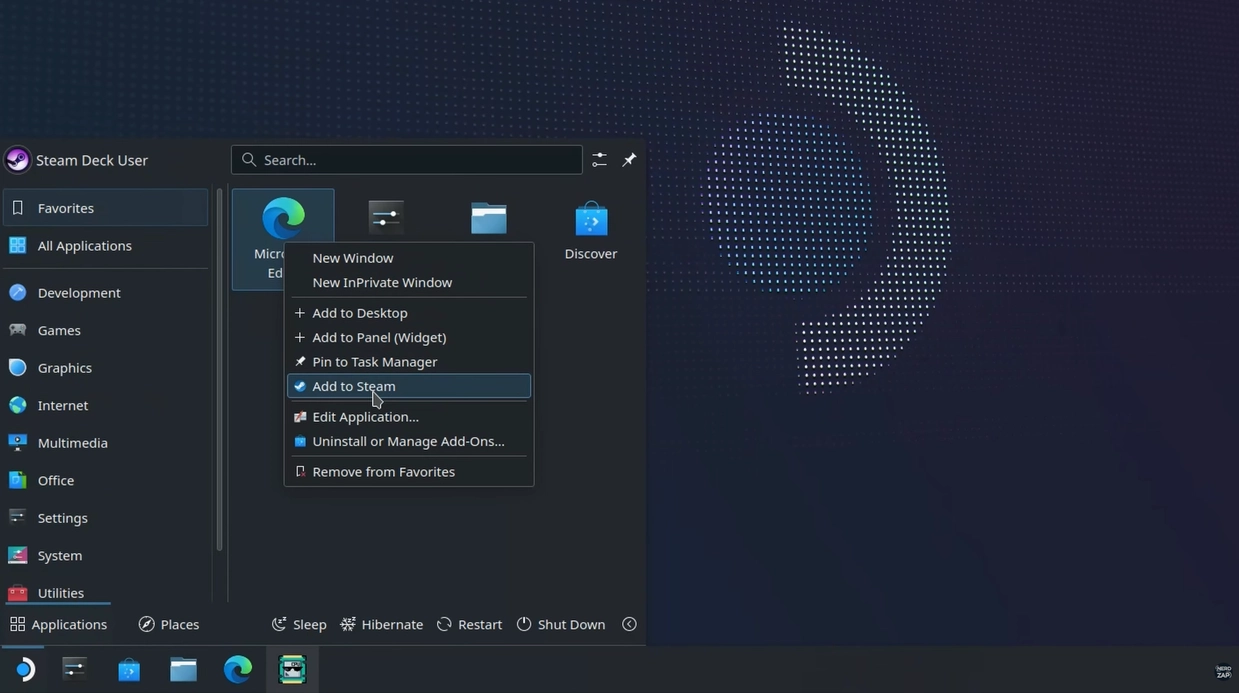Open the launcher configure settings icon

(599, 160)
